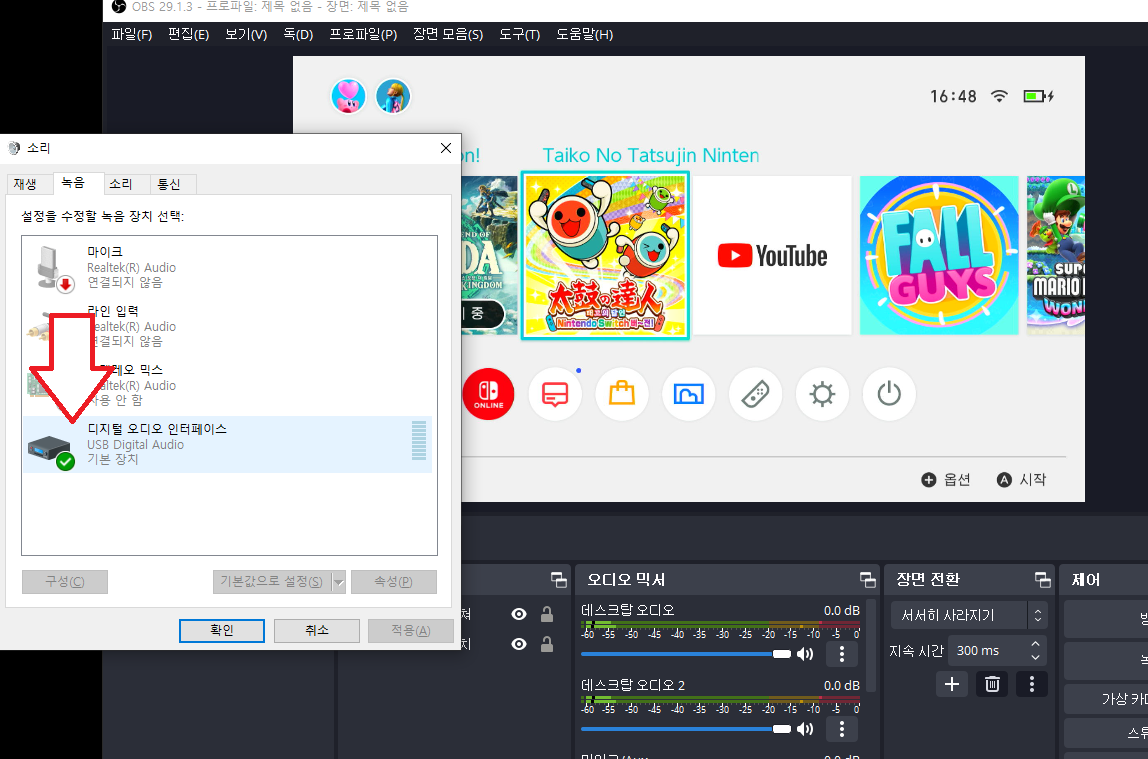Open the 도움말(H) menu
The width and height of the screenshot is (1148, 759).
[584, 34]
